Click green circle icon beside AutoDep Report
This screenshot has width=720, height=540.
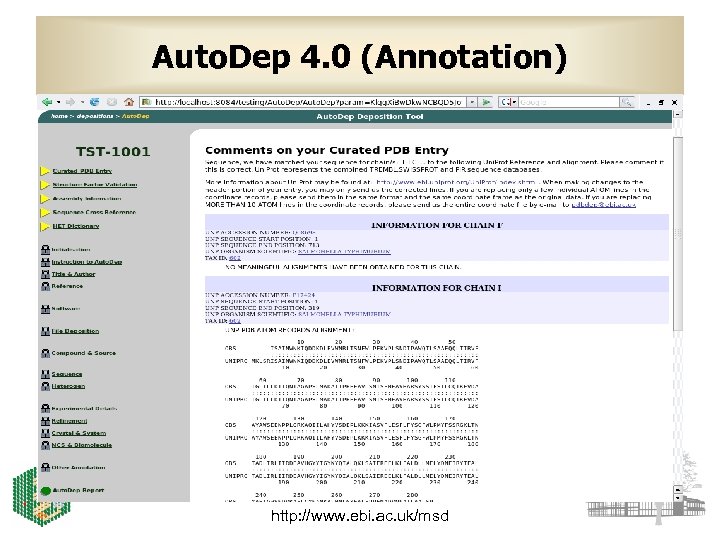[45, 490]
